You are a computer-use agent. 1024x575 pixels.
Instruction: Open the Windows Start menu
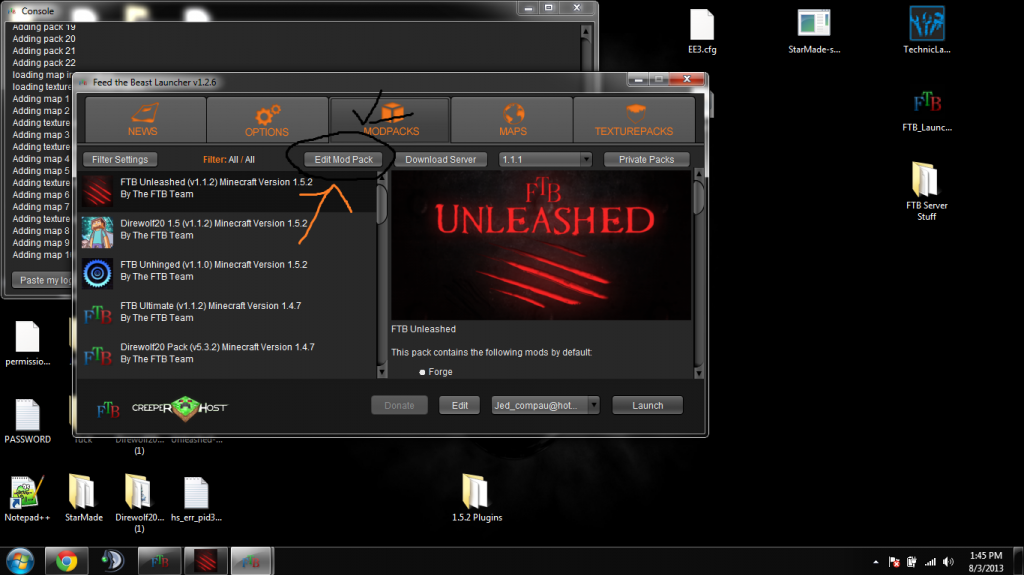[x=20, y=561]
